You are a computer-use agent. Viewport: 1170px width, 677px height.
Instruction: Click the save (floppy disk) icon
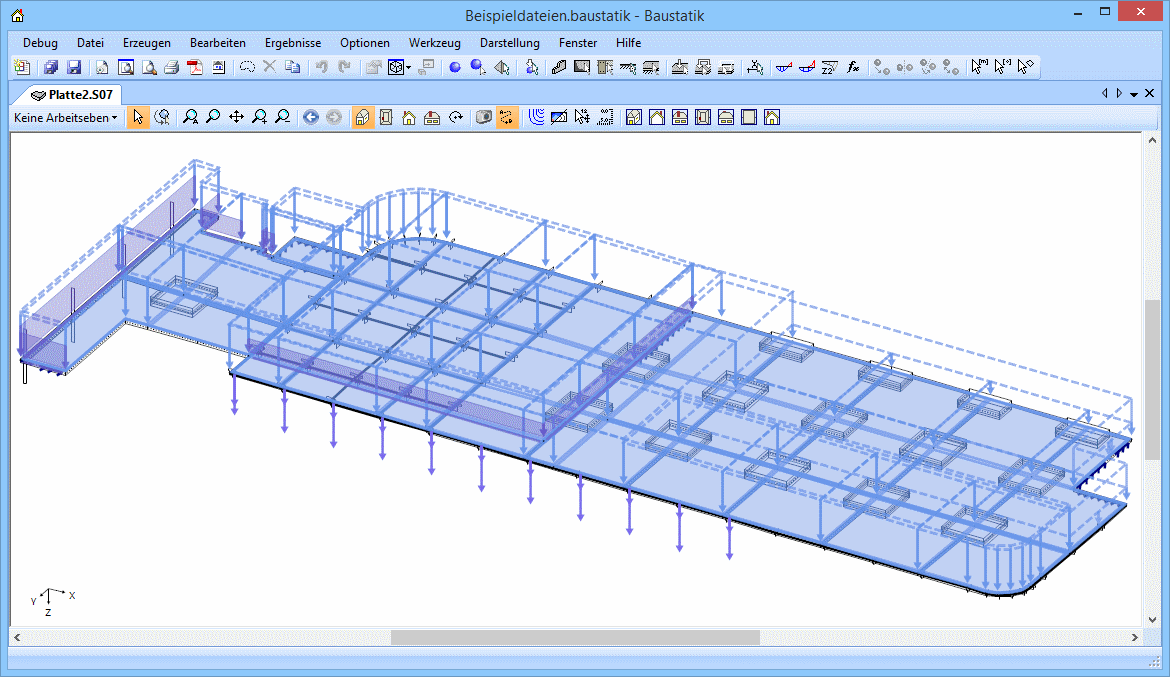(x=74, y=67)
